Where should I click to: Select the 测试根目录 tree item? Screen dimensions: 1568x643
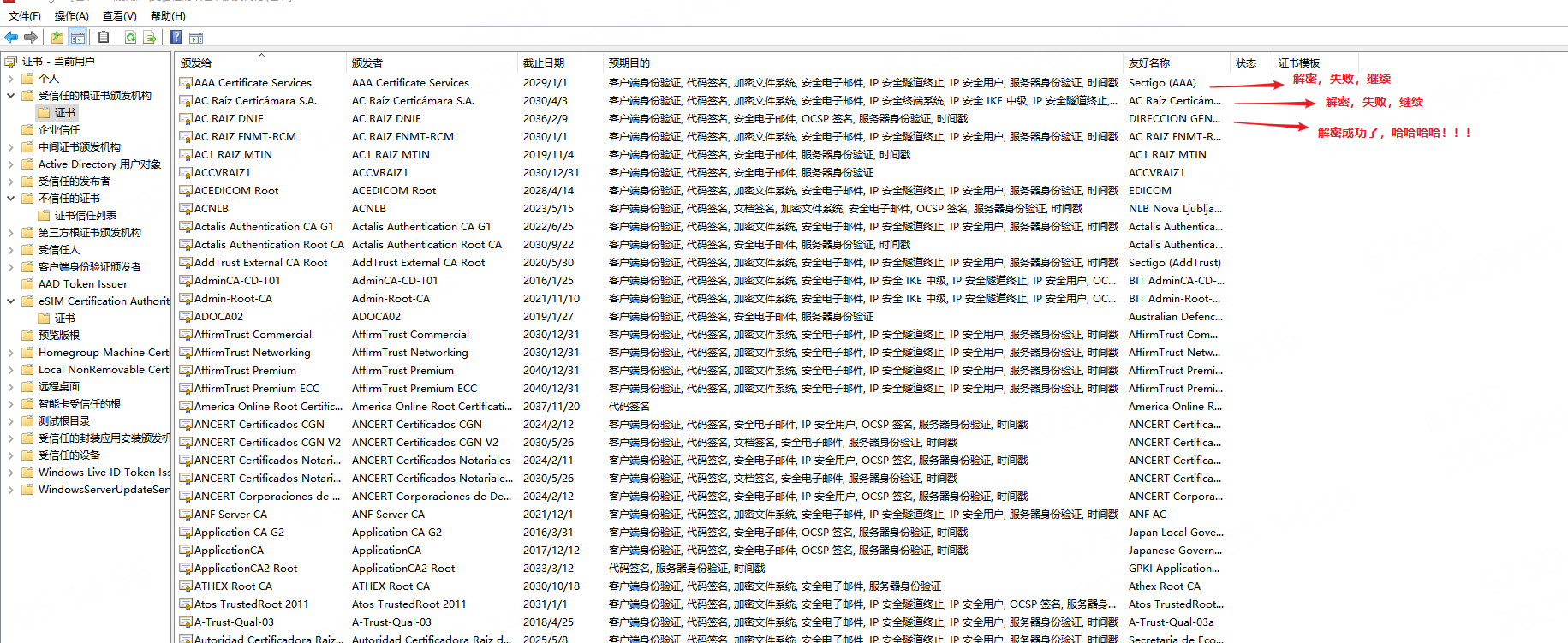(x=64, y=421)
